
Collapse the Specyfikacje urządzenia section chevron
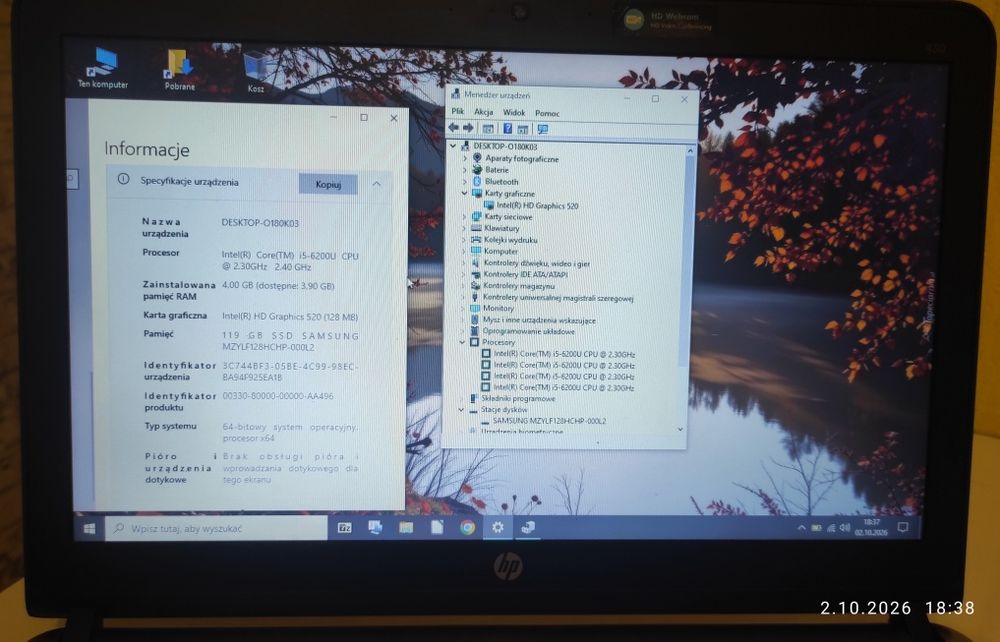(376, 184)
